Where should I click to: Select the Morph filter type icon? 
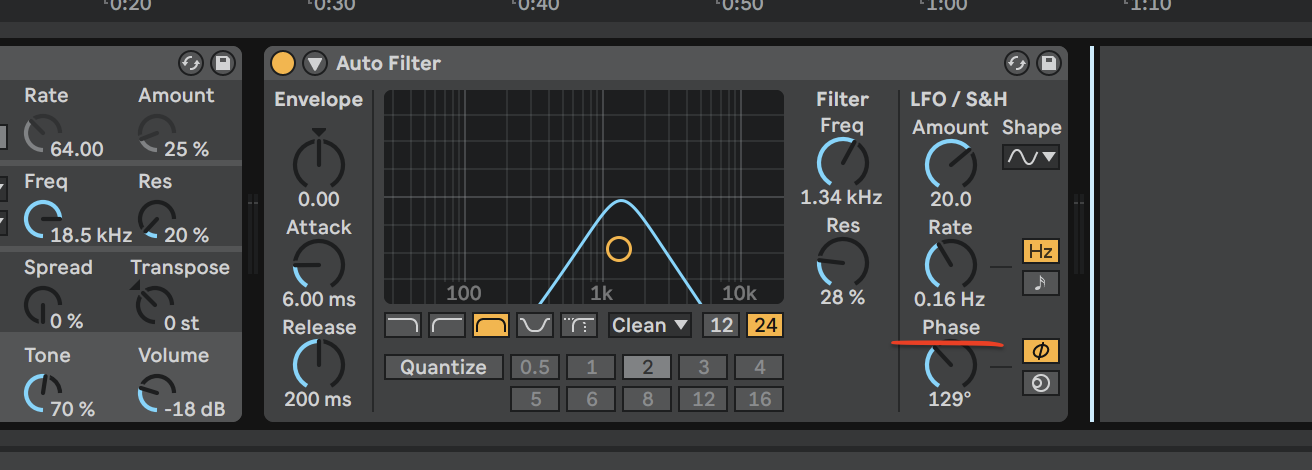point(578,325)
